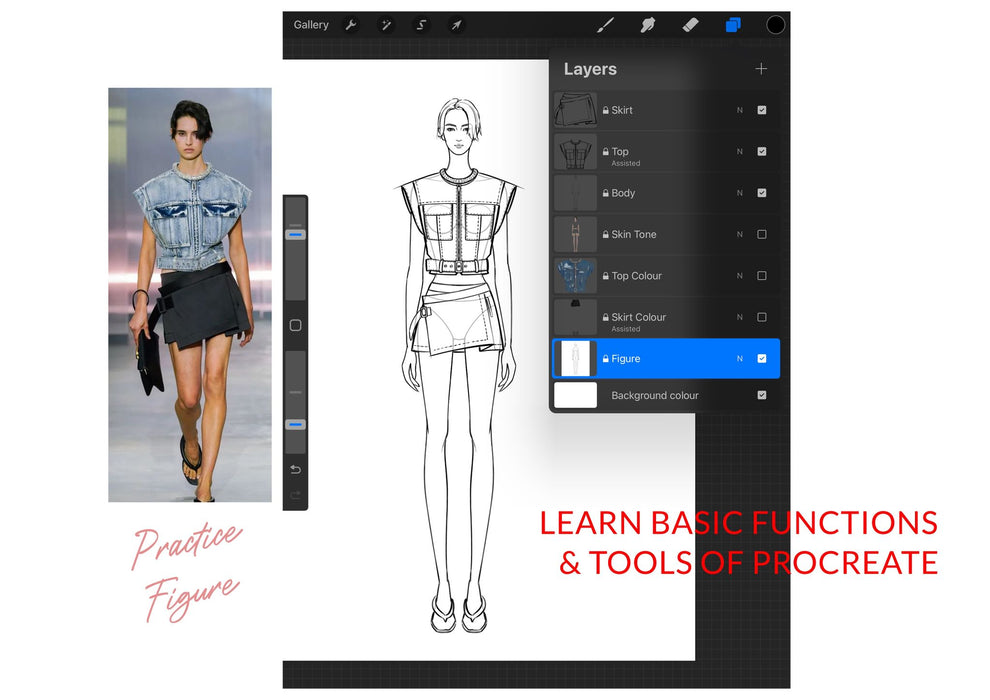The width and height of the screenshot is (990, 700).
Task: Open the Selection tool
Action: [421, 25]
